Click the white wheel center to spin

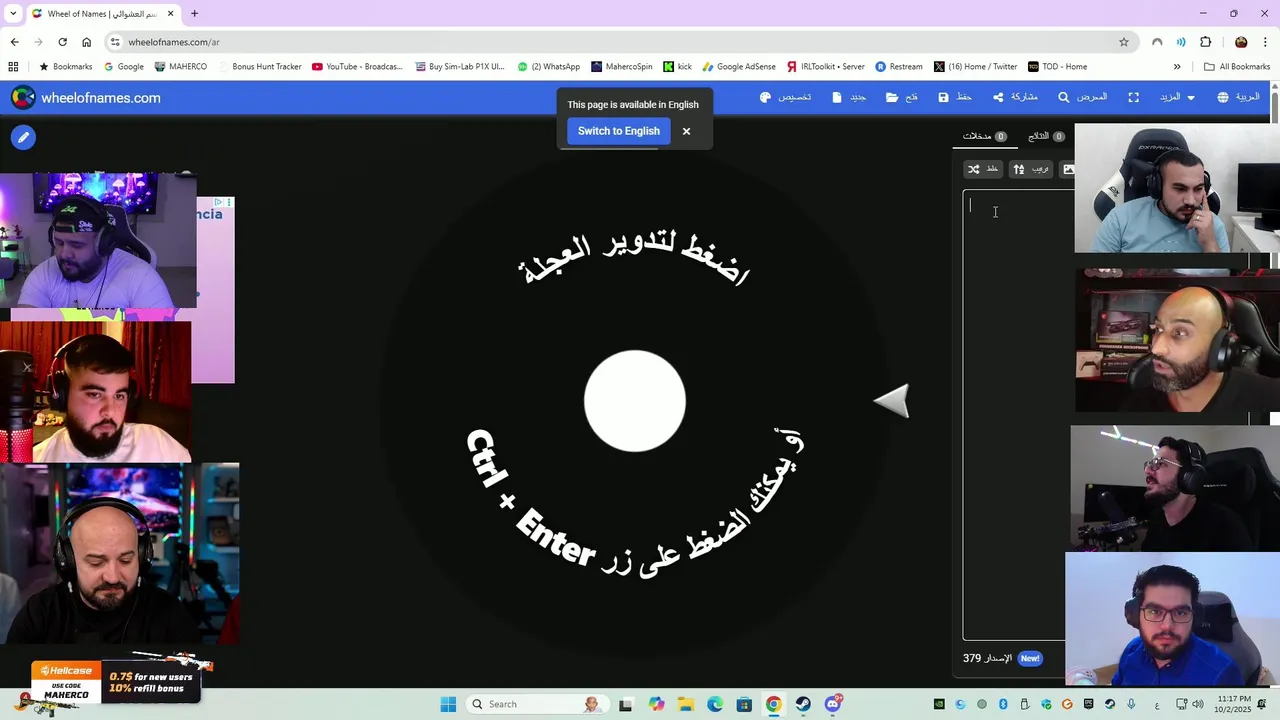click(x=635, y=401)
